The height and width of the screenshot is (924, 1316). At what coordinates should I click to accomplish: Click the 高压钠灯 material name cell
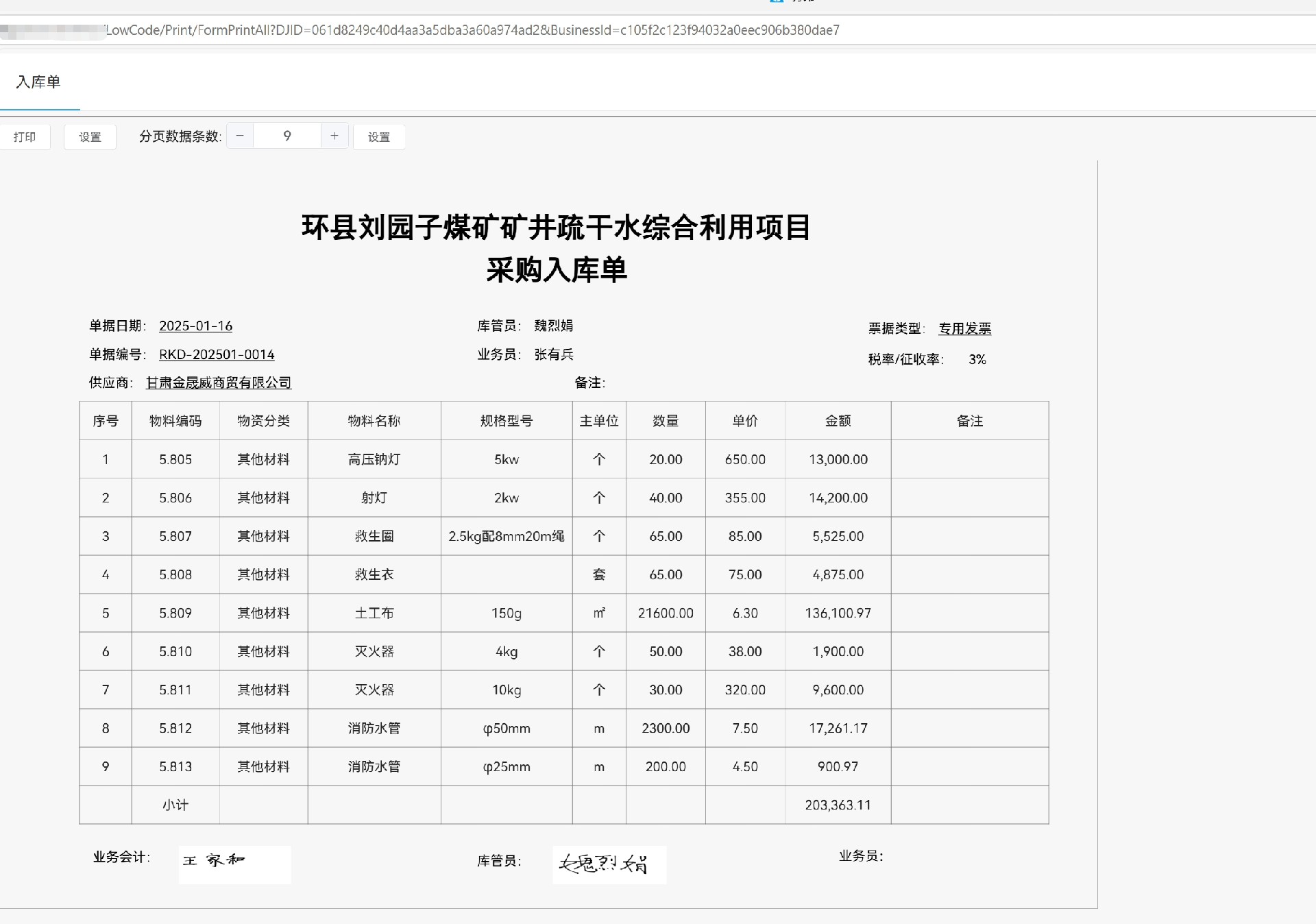374,459
